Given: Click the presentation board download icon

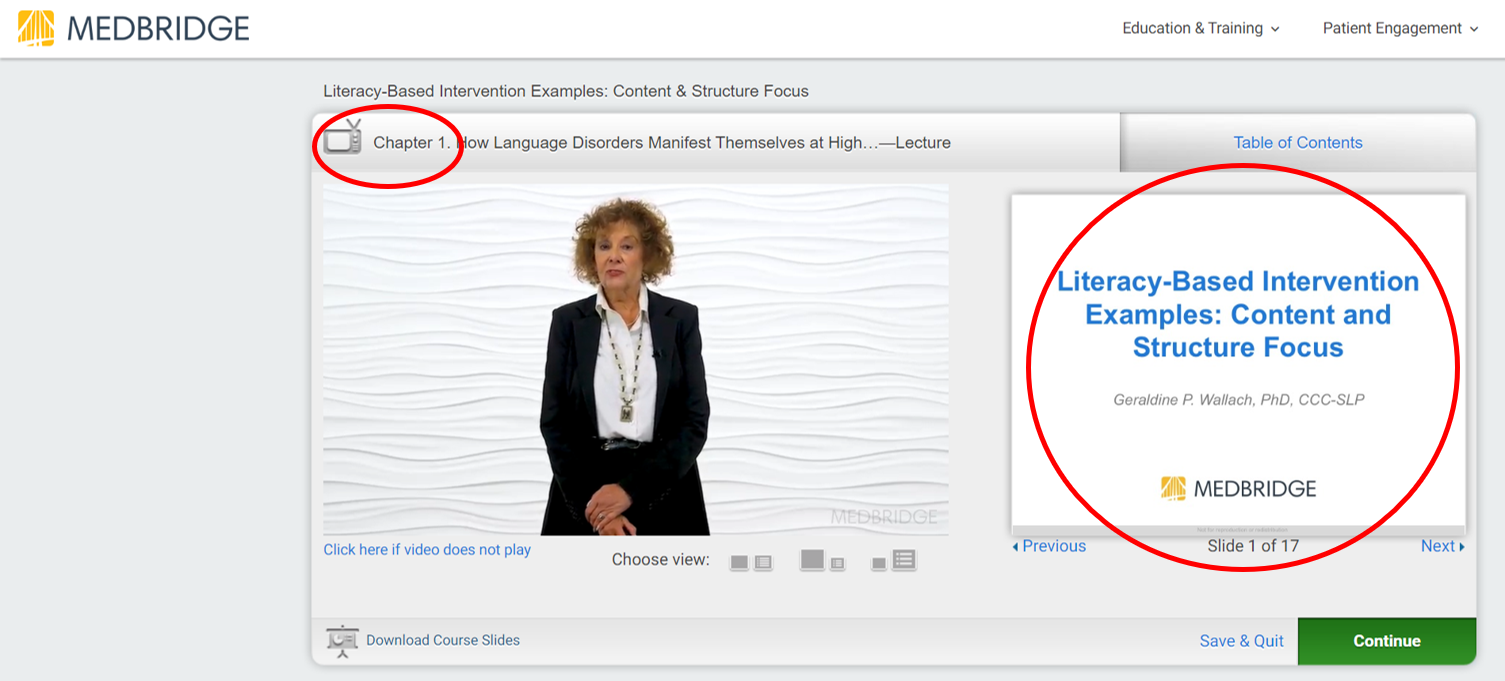Looking at the screenshot, I should click(342, 641).
